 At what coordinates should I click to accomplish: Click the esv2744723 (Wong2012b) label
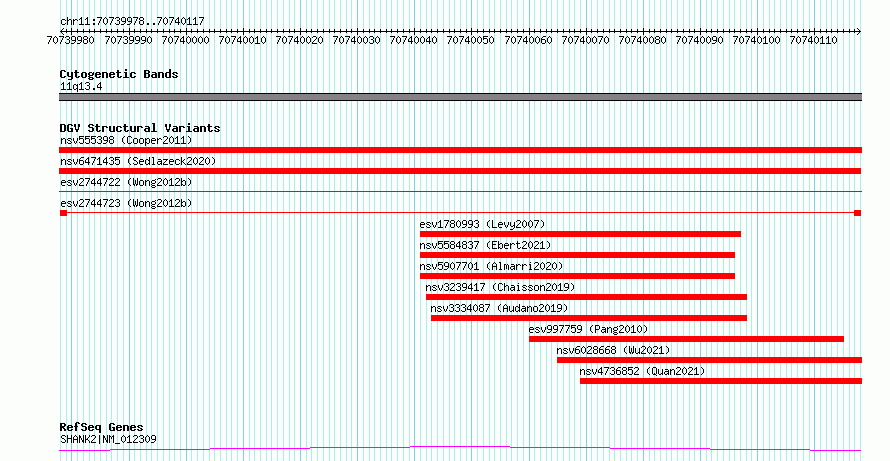point(126,203)
